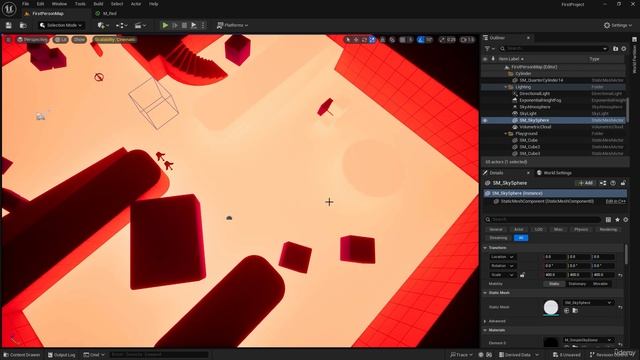Toggle the Scale ratio lock icon
The image size is (640, 360).
522,275
